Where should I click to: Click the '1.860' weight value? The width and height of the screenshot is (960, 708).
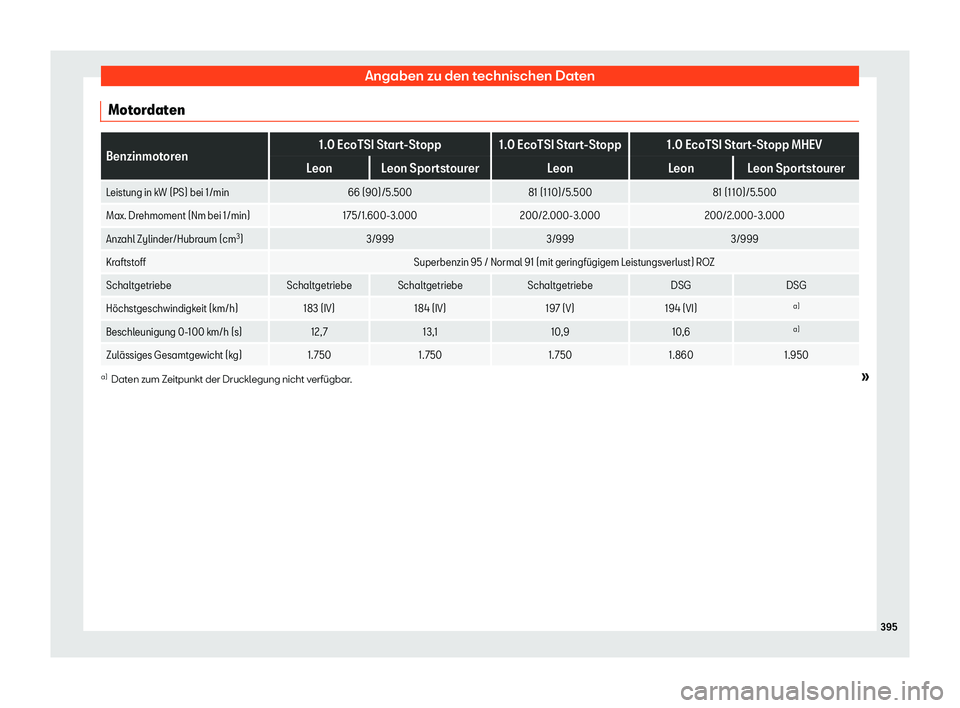[681, 355]
